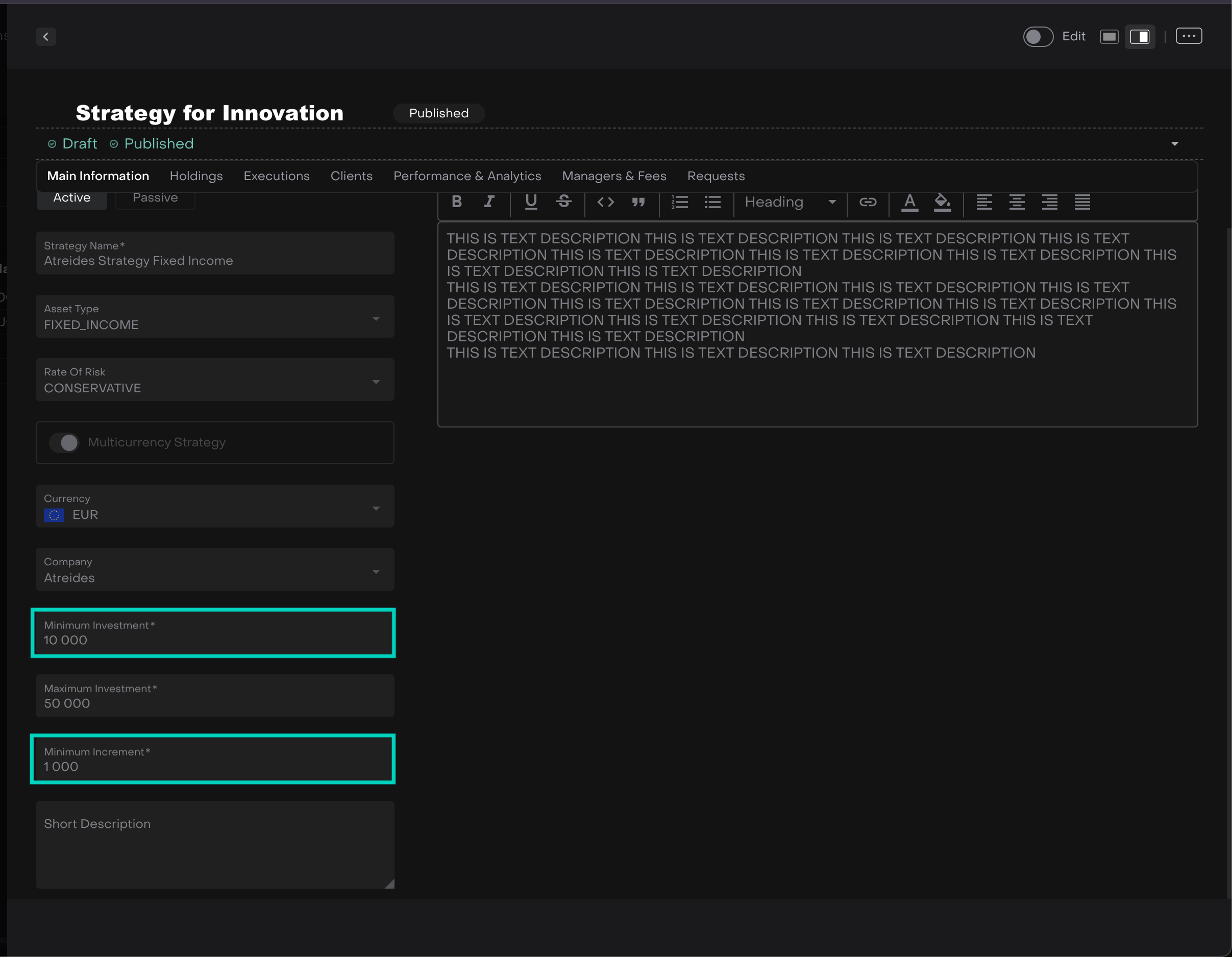Open the three-dot more options menu
This screenshot has width=1232, height=957.
click(x=1189, y=36)
